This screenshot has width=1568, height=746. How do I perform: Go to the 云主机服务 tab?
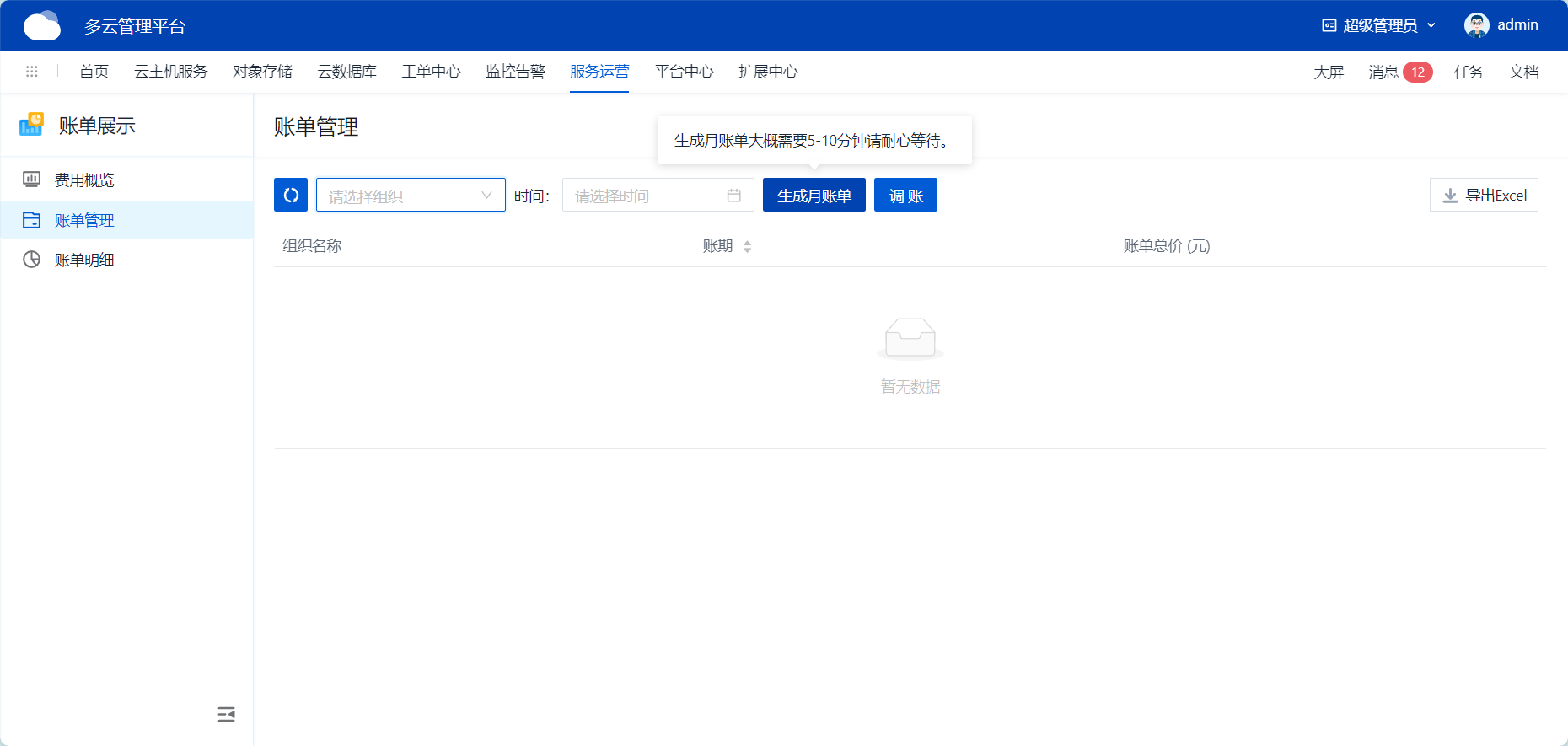click(x=171, y=72)
